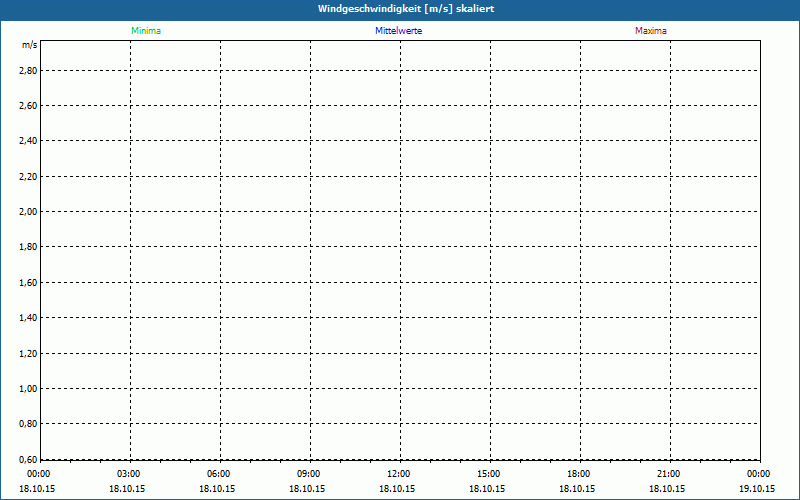The image size is (800, 500).
Task: Click the 21:00 time axis label
Action: click(668, 474)
